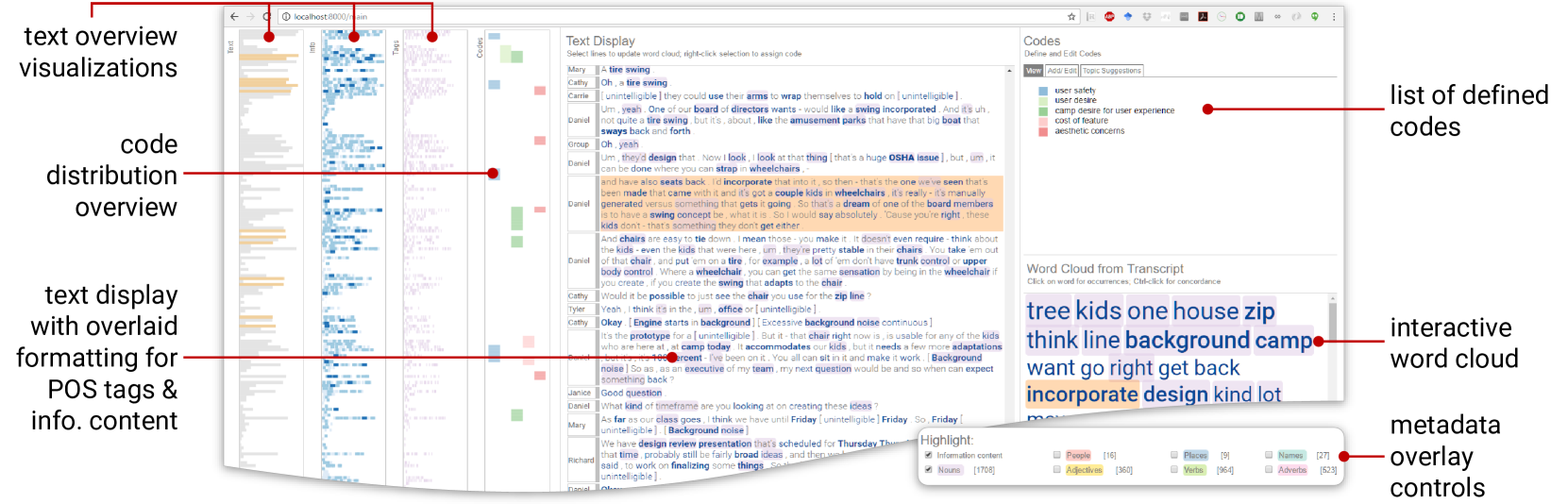Viewport: 1568px width, 504px height.
Task: Switch to the View tab in Codes
Action: coord(1034,71)
